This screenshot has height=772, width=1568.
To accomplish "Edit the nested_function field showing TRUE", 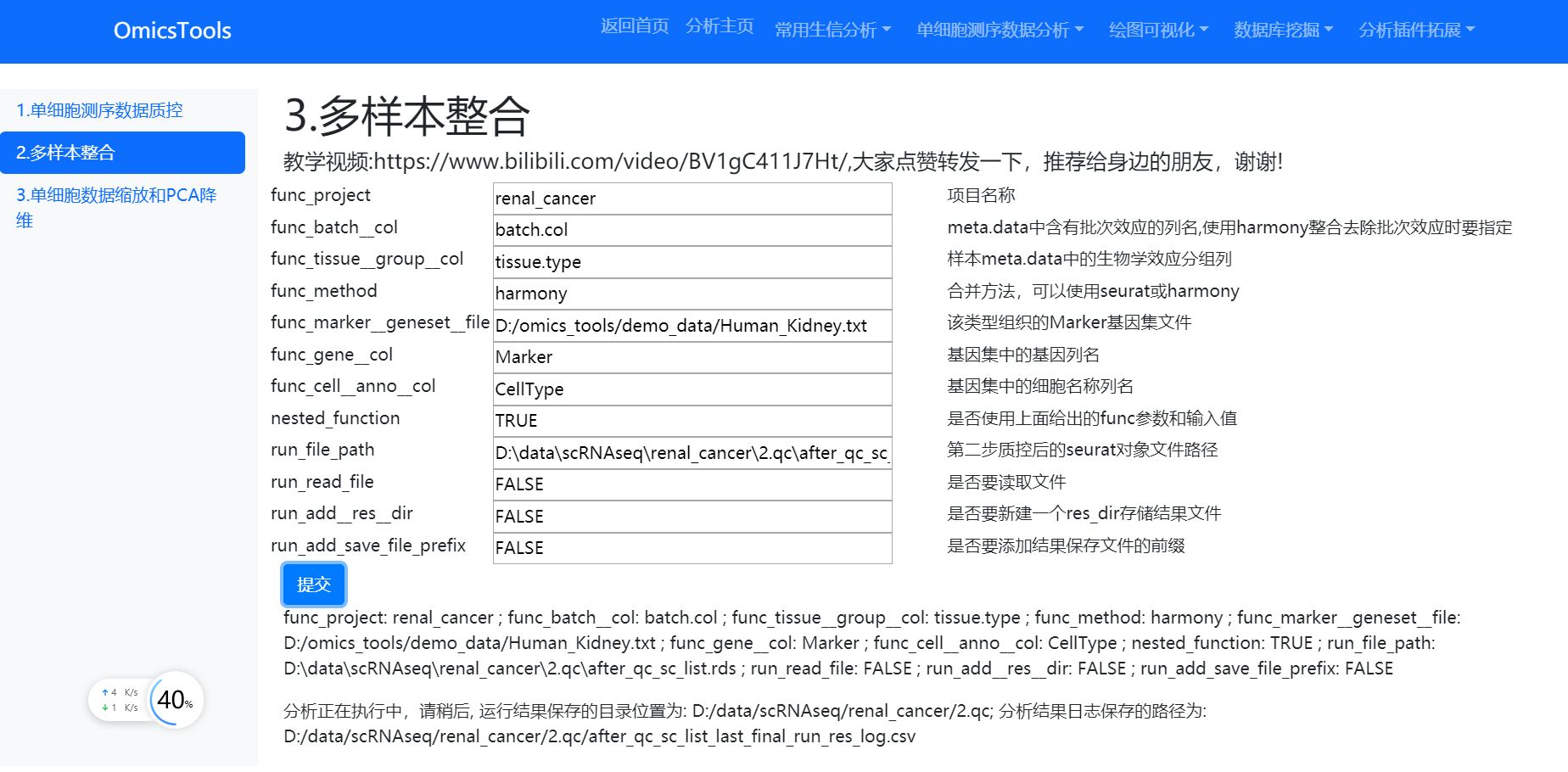I will tap(692, 421).
